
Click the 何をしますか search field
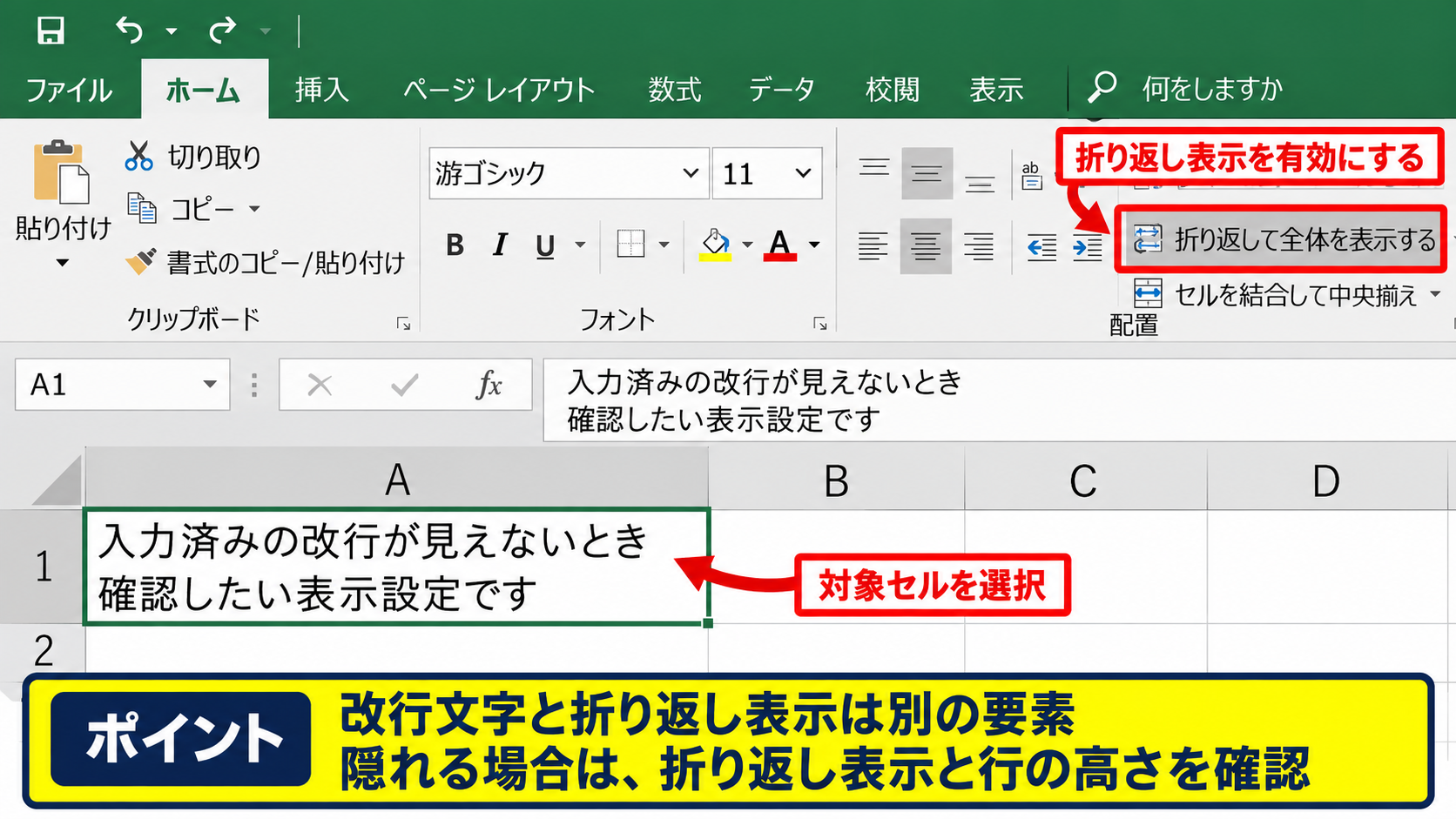pyautogui.click(x=1212, y=89)
